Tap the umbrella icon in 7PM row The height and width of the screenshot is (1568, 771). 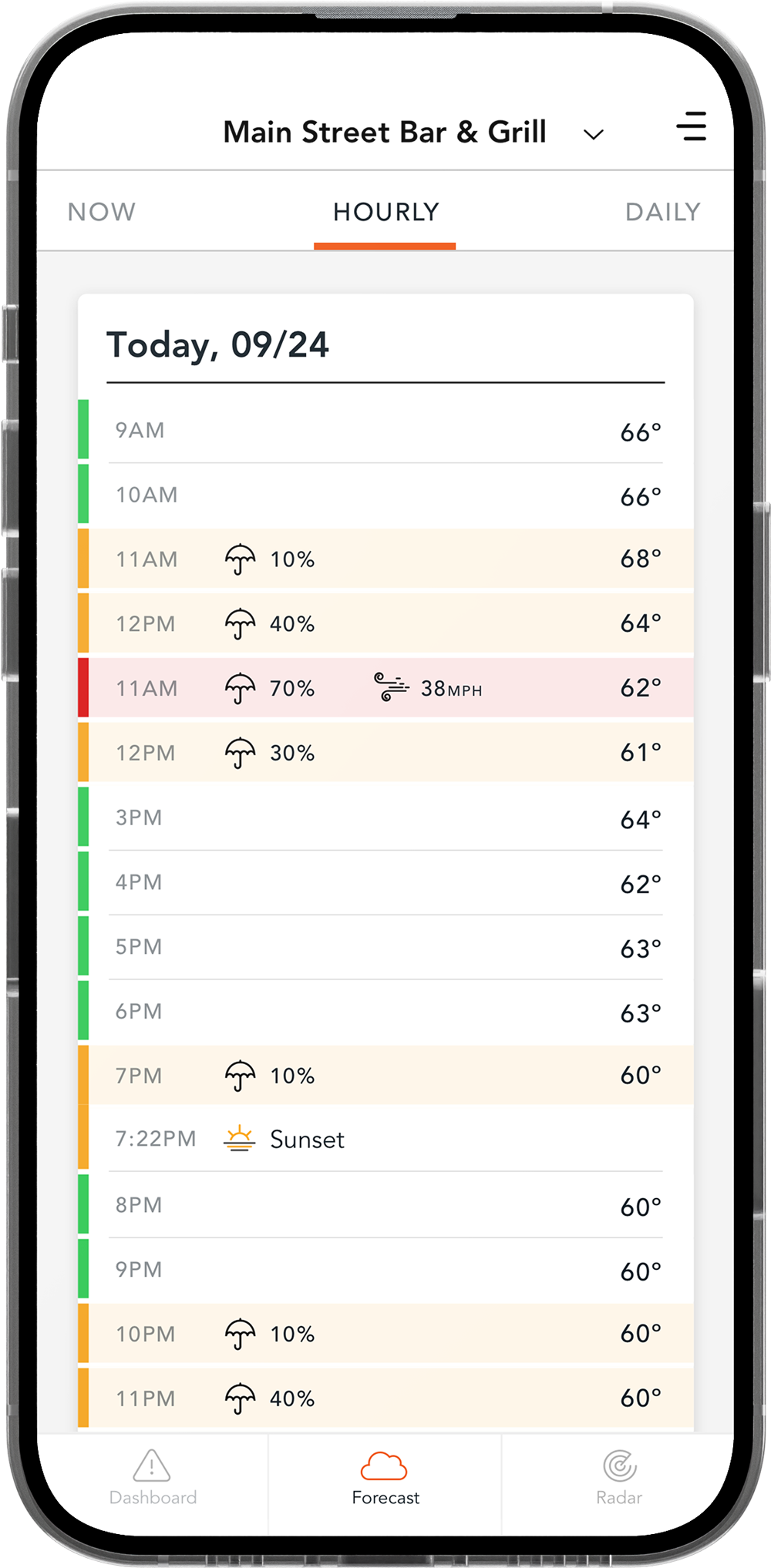240,1076
